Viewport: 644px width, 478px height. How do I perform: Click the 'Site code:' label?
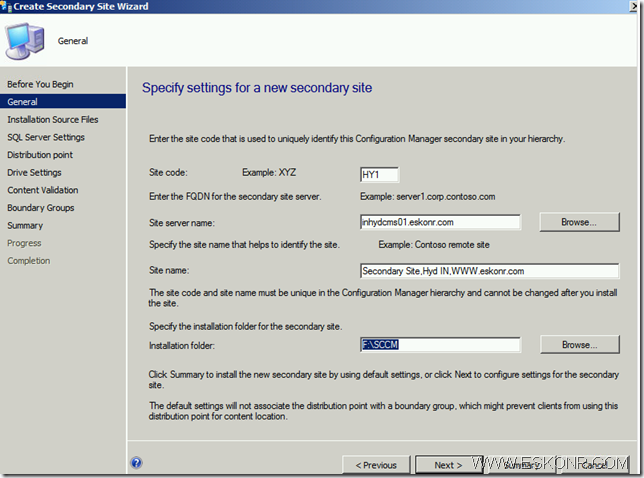tap(168, 172)
